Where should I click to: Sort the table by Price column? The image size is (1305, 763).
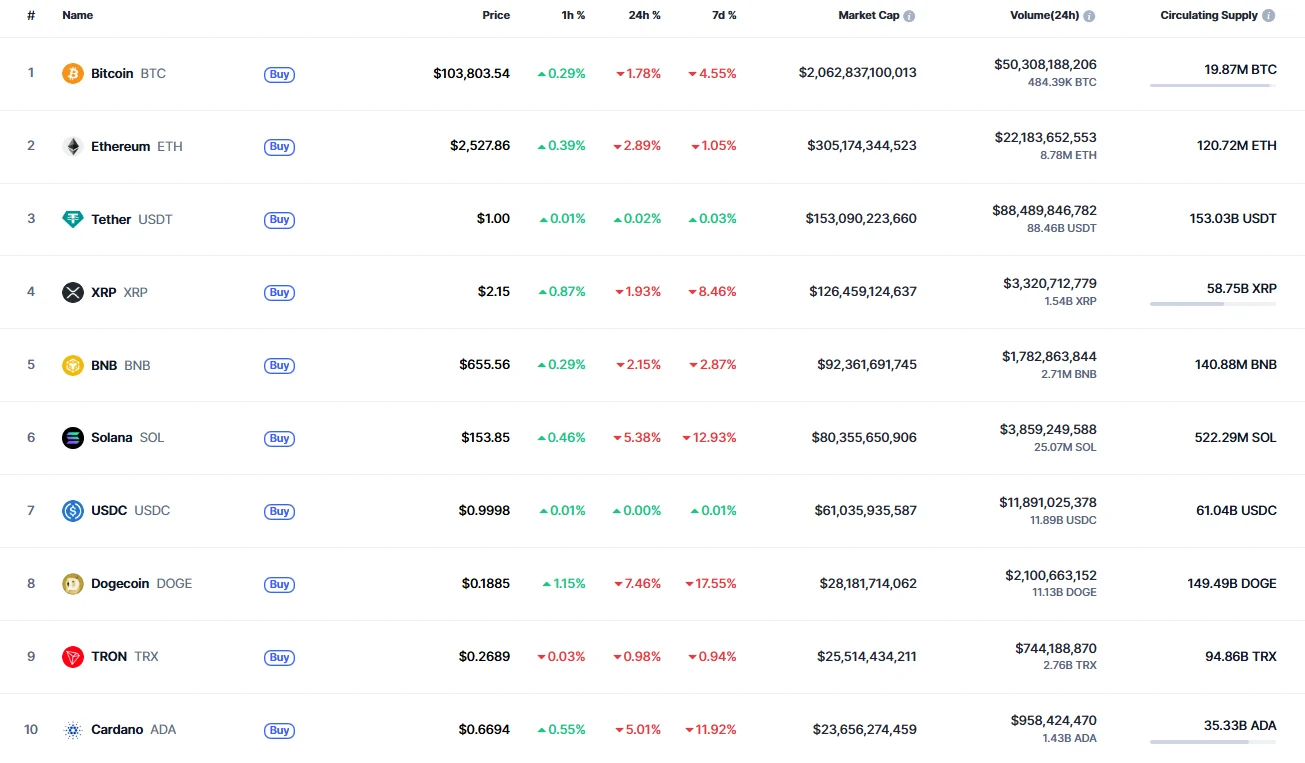(x=495, y=16)
